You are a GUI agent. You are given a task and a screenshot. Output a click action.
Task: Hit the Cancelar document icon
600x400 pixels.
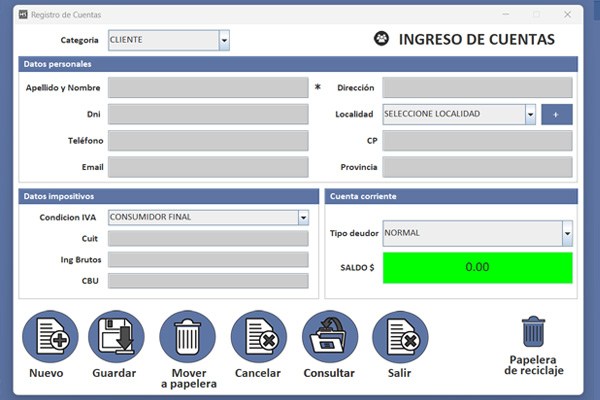258,338
